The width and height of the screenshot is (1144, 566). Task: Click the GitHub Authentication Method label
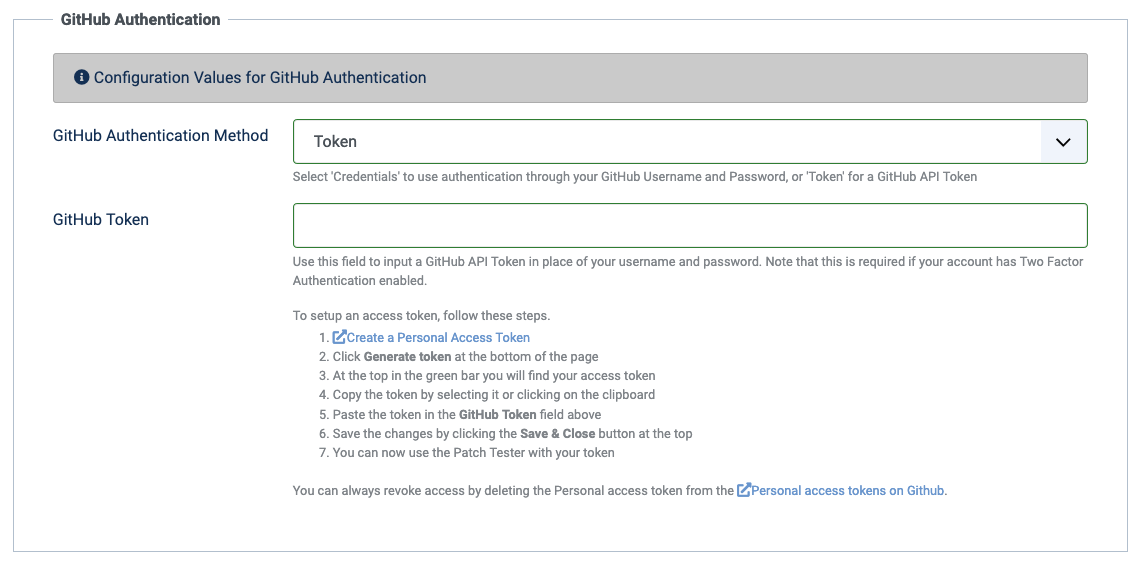[161, 136]
